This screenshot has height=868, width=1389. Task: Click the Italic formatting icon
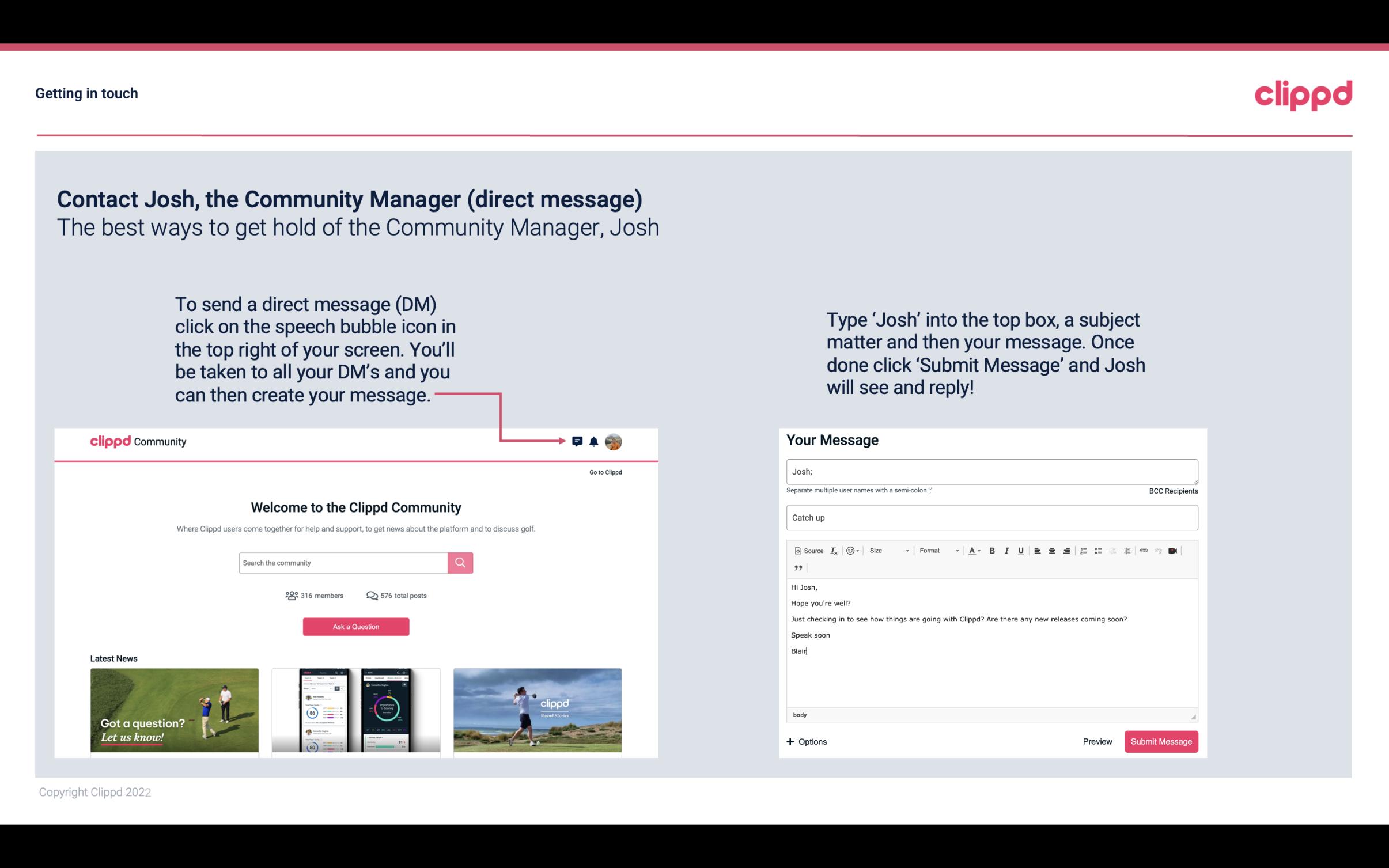(1006, 550)
